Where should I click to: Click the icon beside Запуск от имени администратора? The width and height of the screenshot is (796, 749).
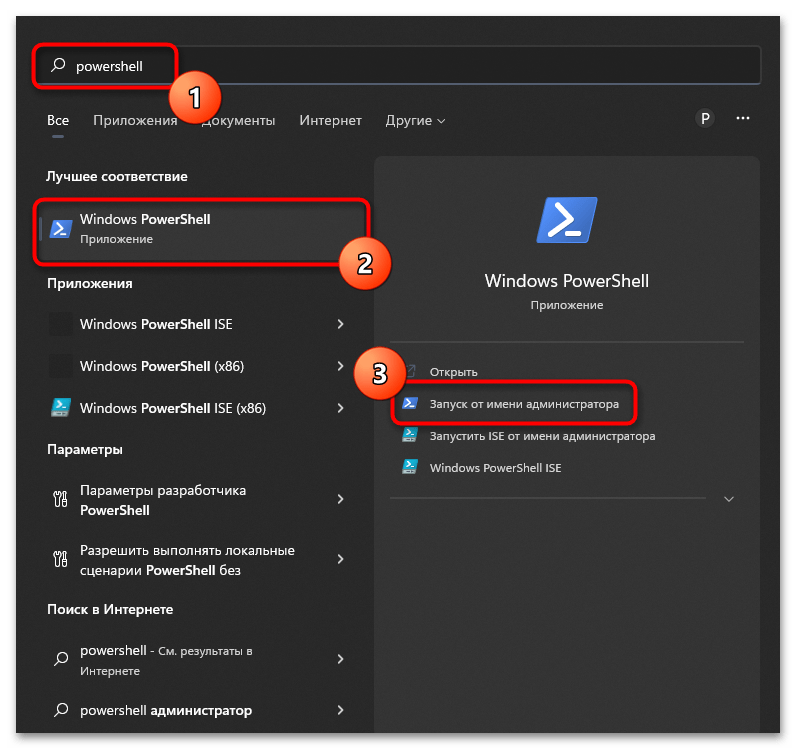coord(410,403)
